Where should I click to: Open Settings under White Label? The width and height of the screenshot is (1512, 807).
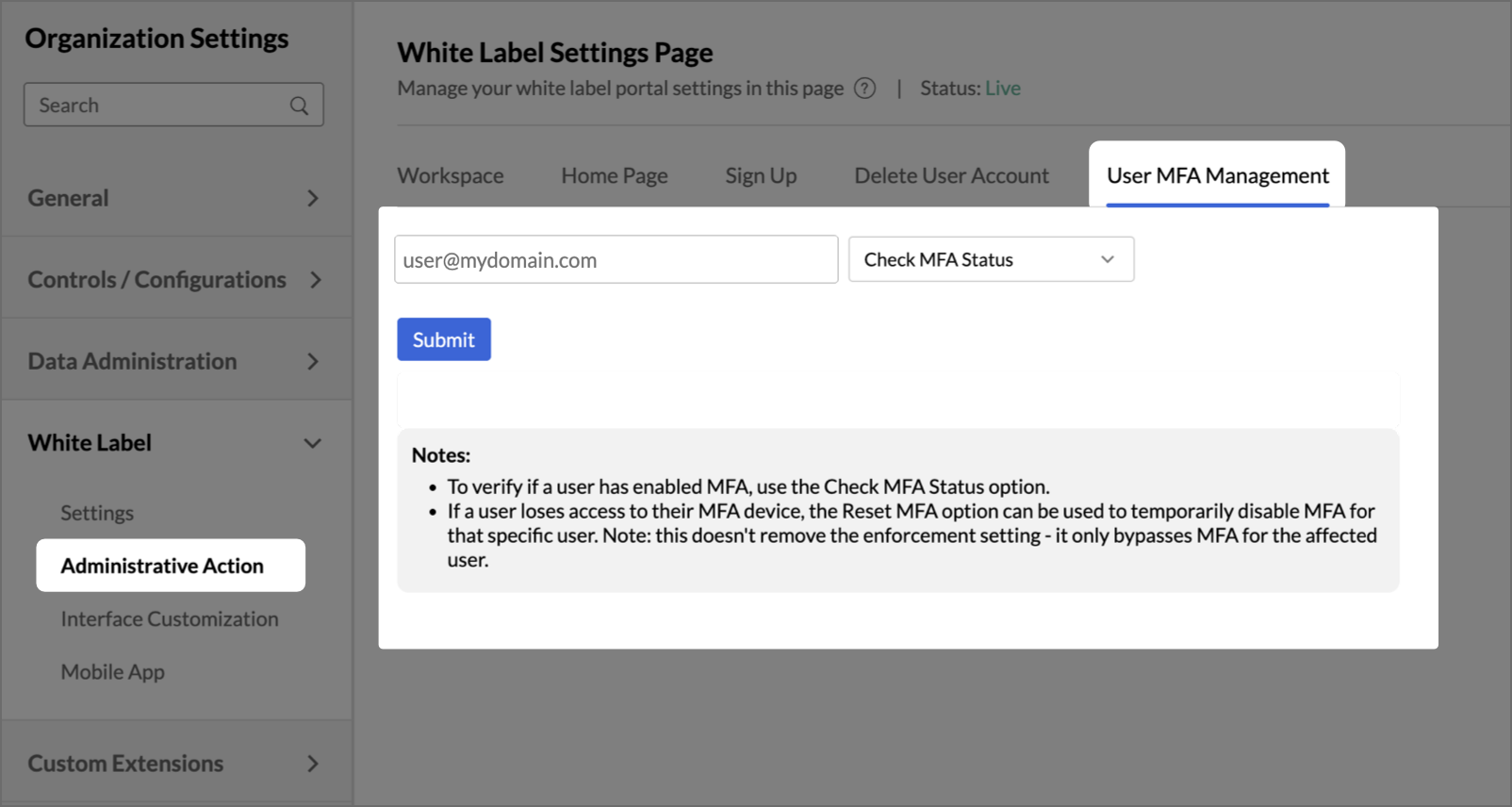tap(97, 513)
